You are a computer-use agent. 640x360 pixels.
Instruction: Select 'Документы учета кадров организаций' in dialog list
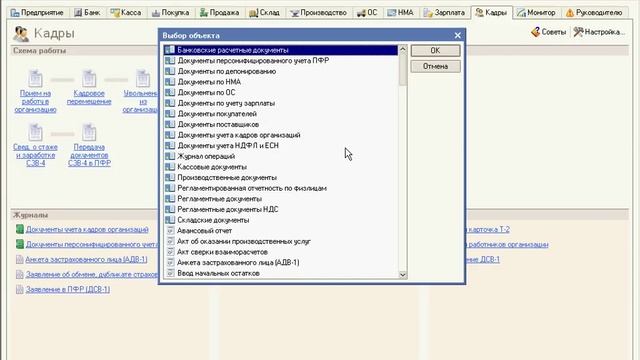tap(281, 135)
